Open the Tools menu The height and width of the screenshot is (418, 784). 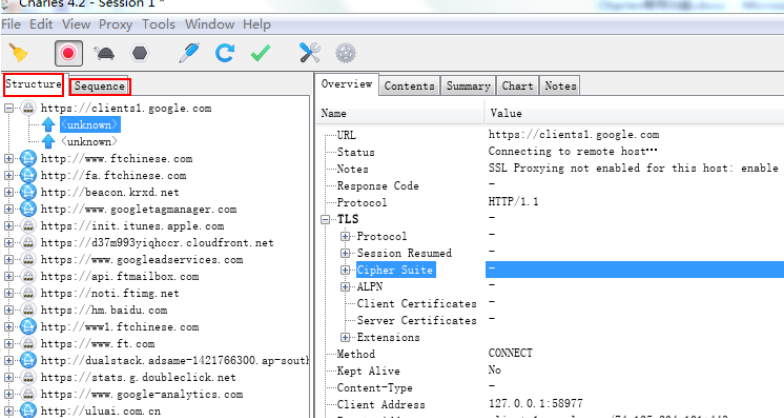158,24
